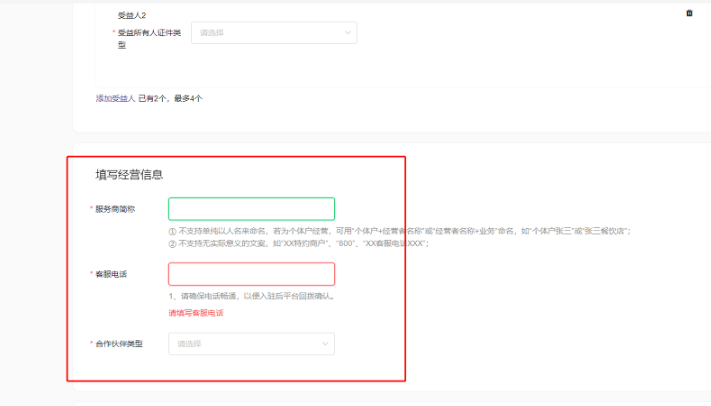Screen dimensions: 711x406
Task: Expand the 合作伙伴类型 dropdown
Action: tap(251, 344)
